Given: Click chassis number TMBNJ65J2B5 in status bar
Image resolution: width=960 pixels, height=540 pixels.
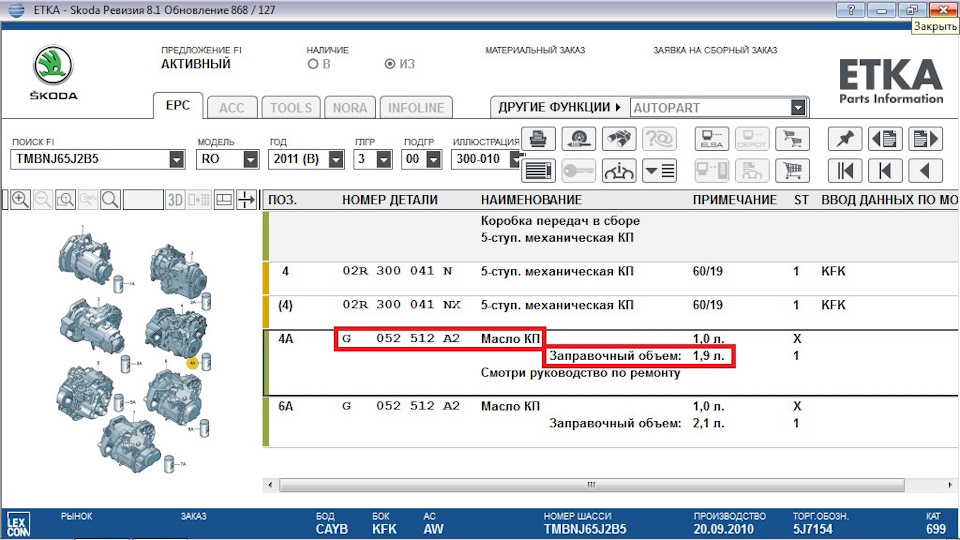Looking at the screenshot, I should point(585,529).
